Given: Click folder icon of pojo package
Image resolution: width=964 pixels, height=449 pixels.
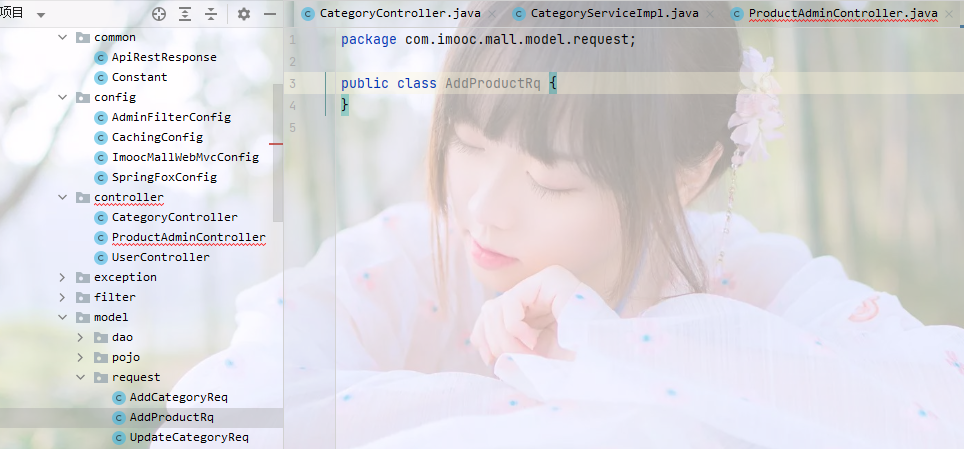Looking at the screenshot, I should [x=100, y=357].
